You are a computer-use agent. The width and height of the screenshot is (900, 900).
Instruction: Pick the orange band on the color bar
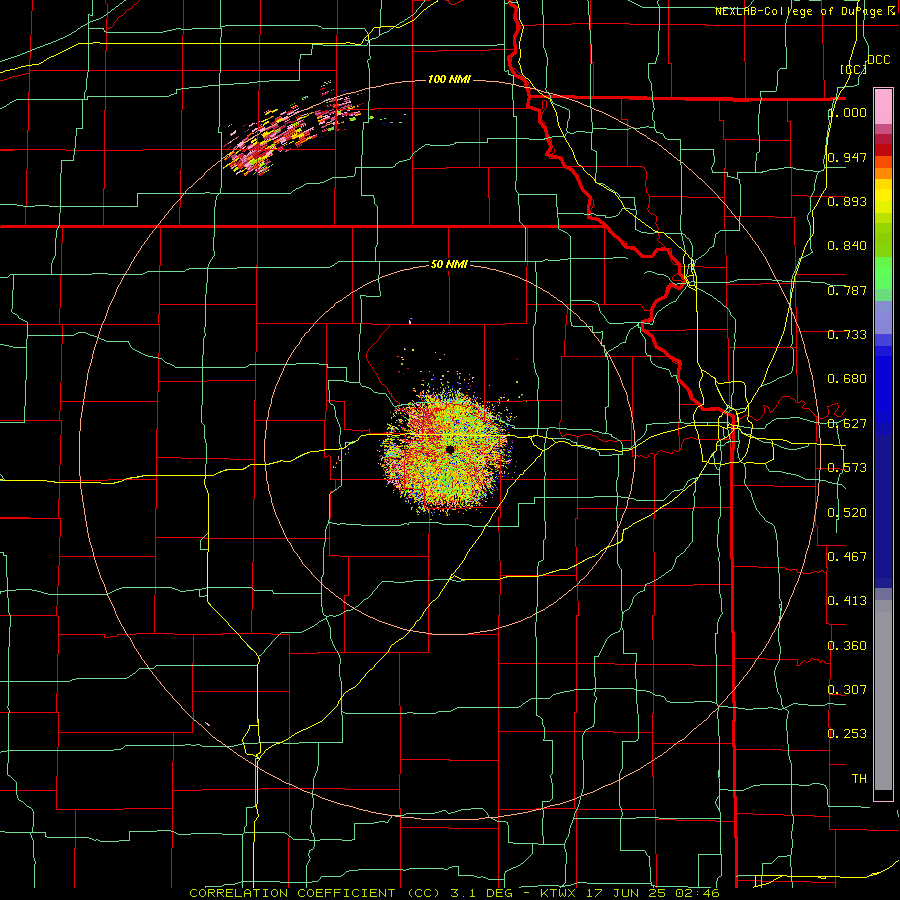(883, 171)
